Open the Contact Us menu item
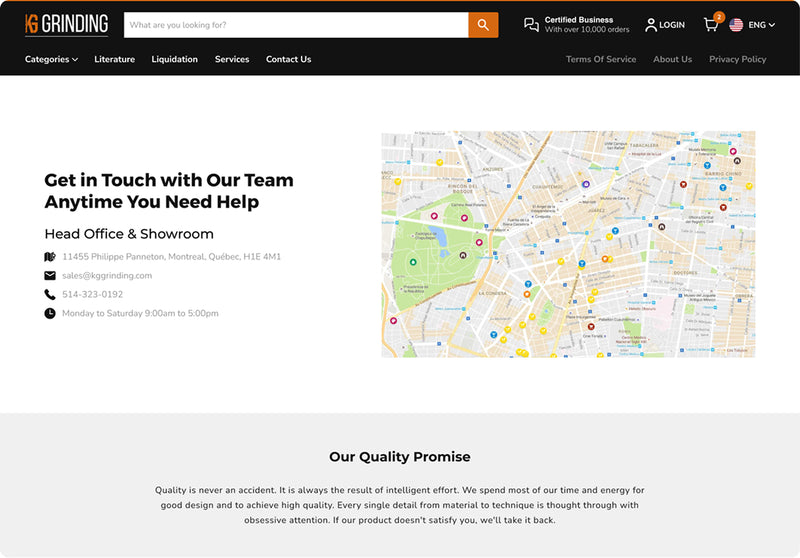 [x=288, y=60]
